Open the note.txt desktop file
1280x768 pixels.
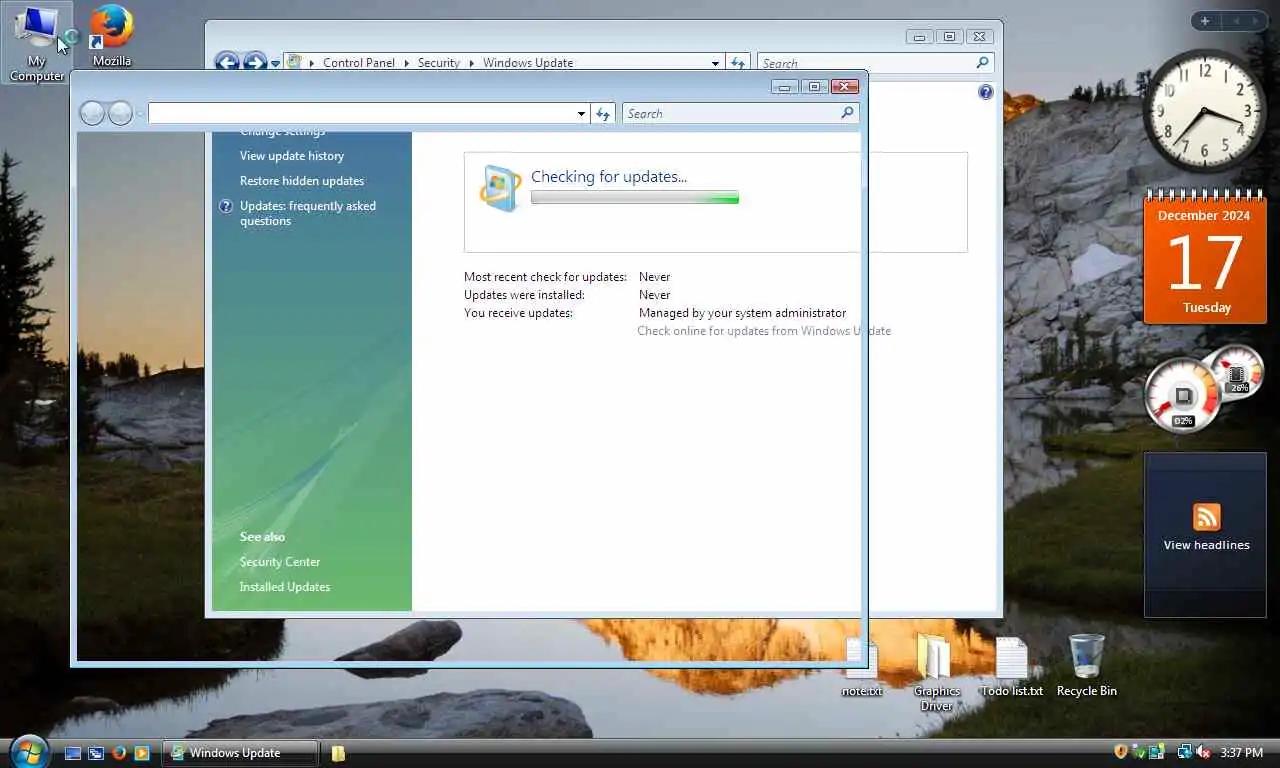(x=861, y=668)
